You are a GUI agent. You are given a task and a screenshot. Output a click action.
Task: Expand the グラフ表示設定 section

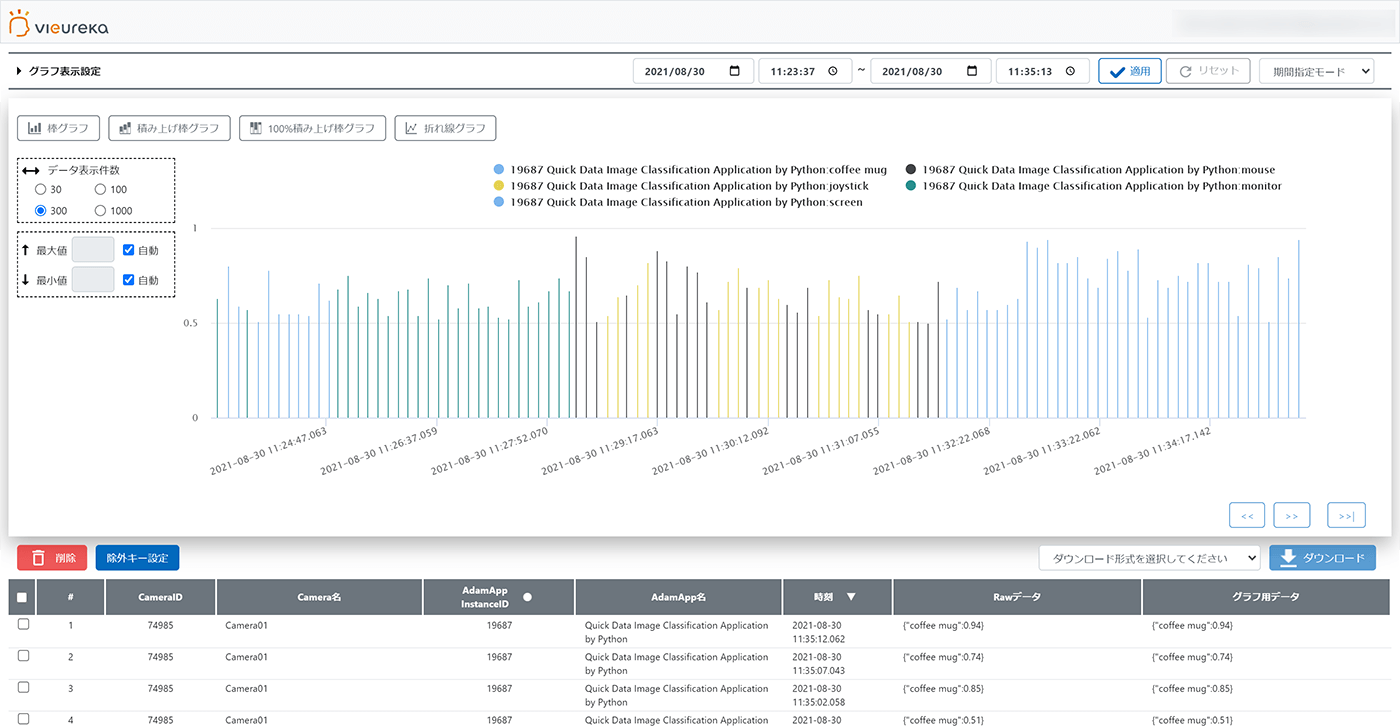tap(58, 71)
